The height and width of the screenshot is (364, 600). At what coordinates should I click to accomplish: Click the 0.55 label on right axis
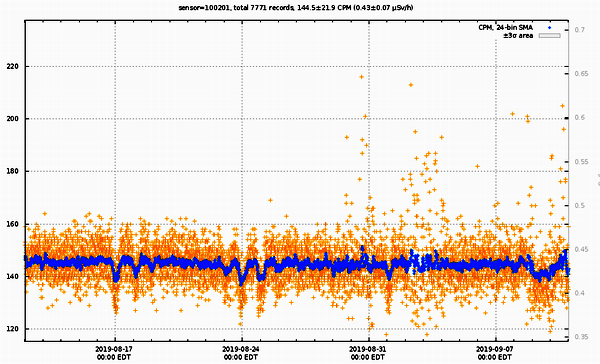[x=581, y=162]
